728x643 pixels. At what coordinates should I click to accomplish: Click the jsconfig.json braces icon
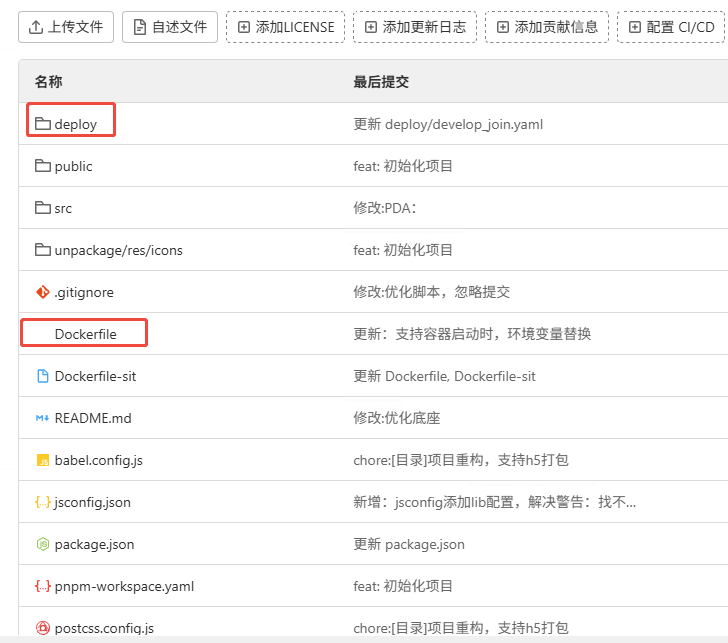[x=43, y=502]
